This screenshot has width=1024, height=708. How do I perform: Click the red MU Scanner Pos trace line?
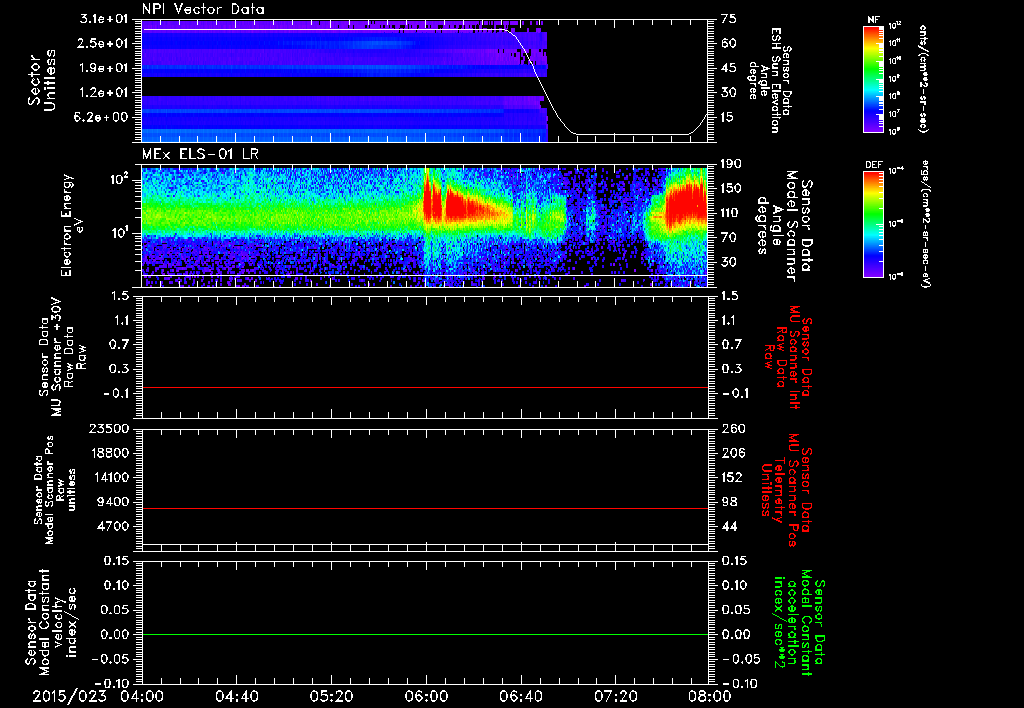coord(425,508)
